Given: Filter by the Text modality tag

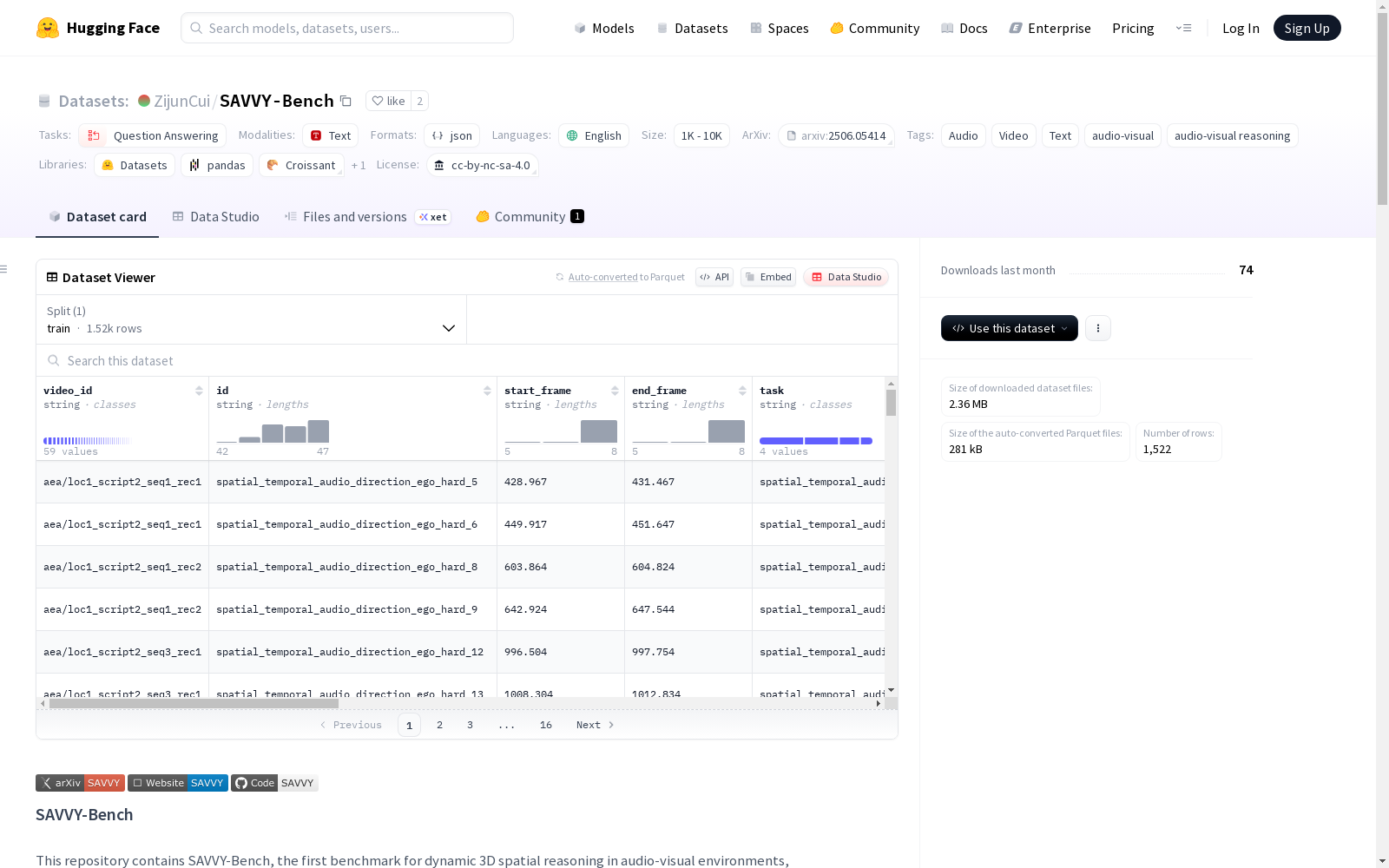Looking at the screenshot, I should point(330,135).
